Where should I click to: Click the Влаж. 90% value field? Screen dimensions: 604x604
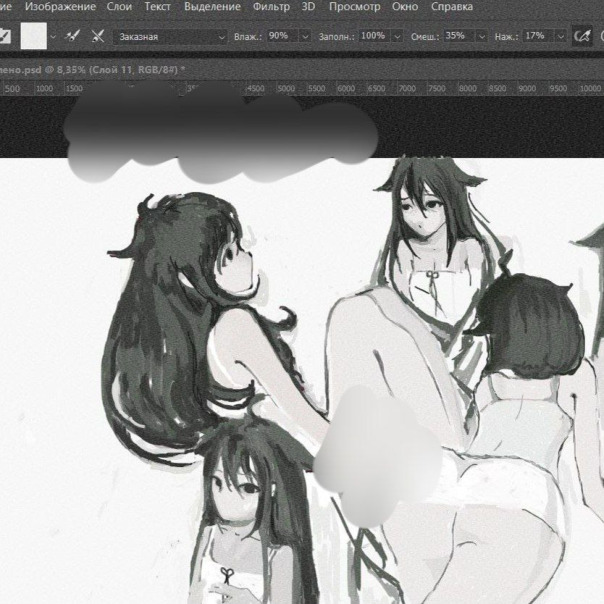[282, 36]
